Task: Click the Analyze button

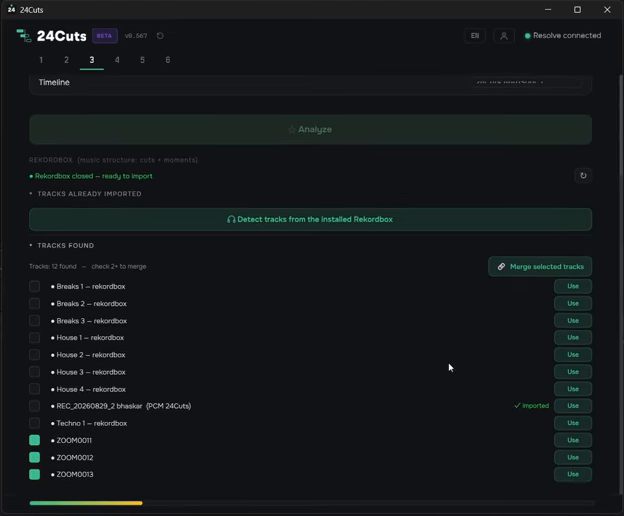Action: click(310, 130)
